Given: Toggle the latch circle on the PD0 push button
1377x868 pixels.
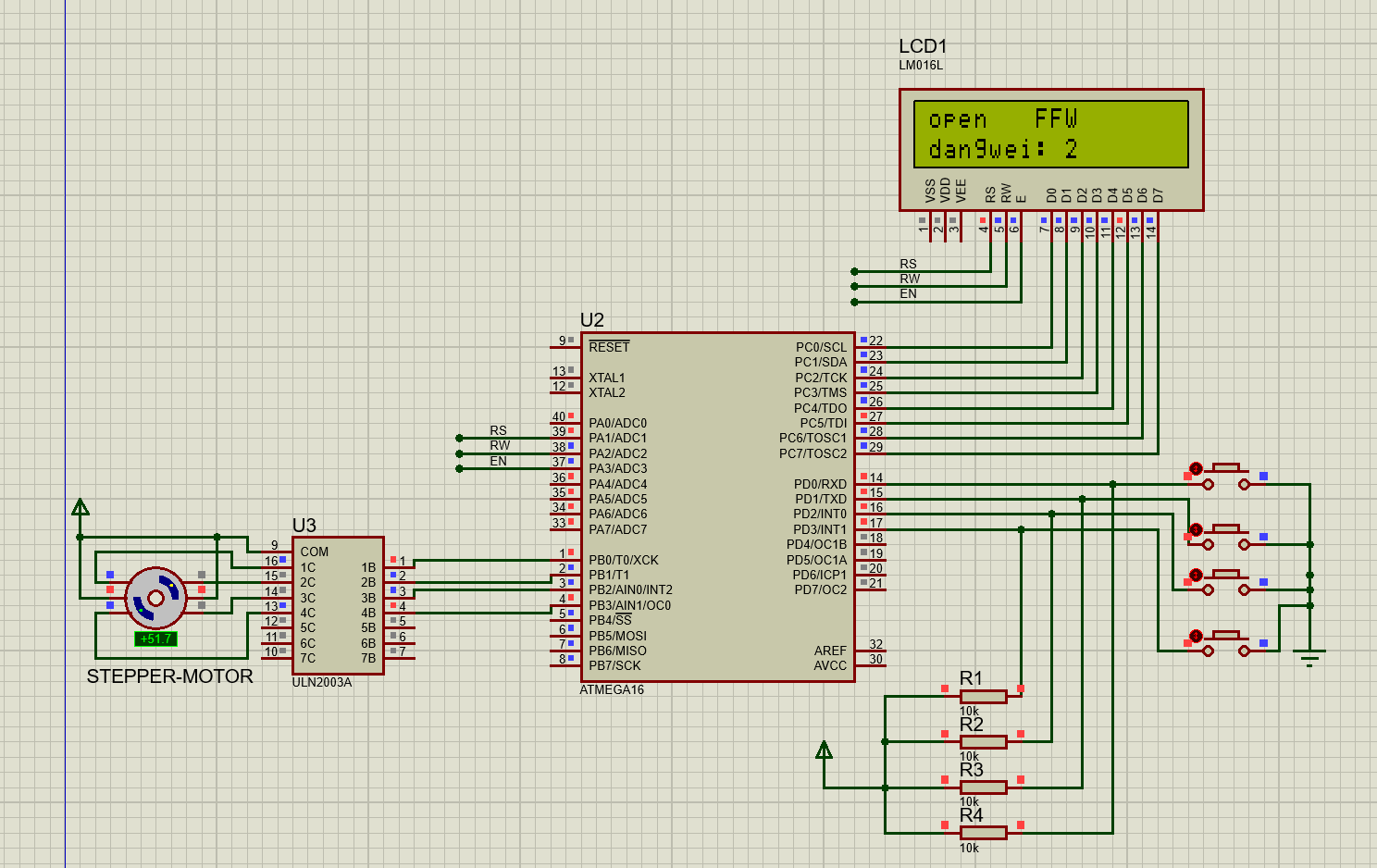Looking at the screenshot, I should coord(1195,468).
